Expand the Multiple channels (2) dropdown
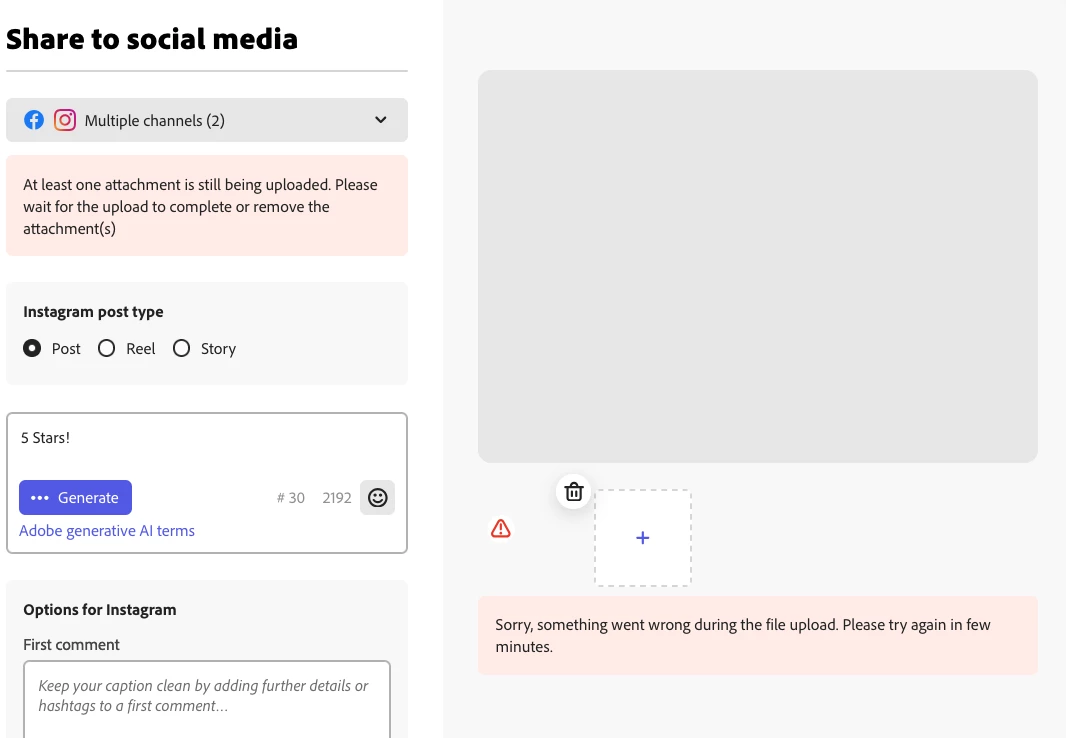Image resolution: width=1066 pixels, height=738 pixels. pyautogui.click(x=207, y=120)
